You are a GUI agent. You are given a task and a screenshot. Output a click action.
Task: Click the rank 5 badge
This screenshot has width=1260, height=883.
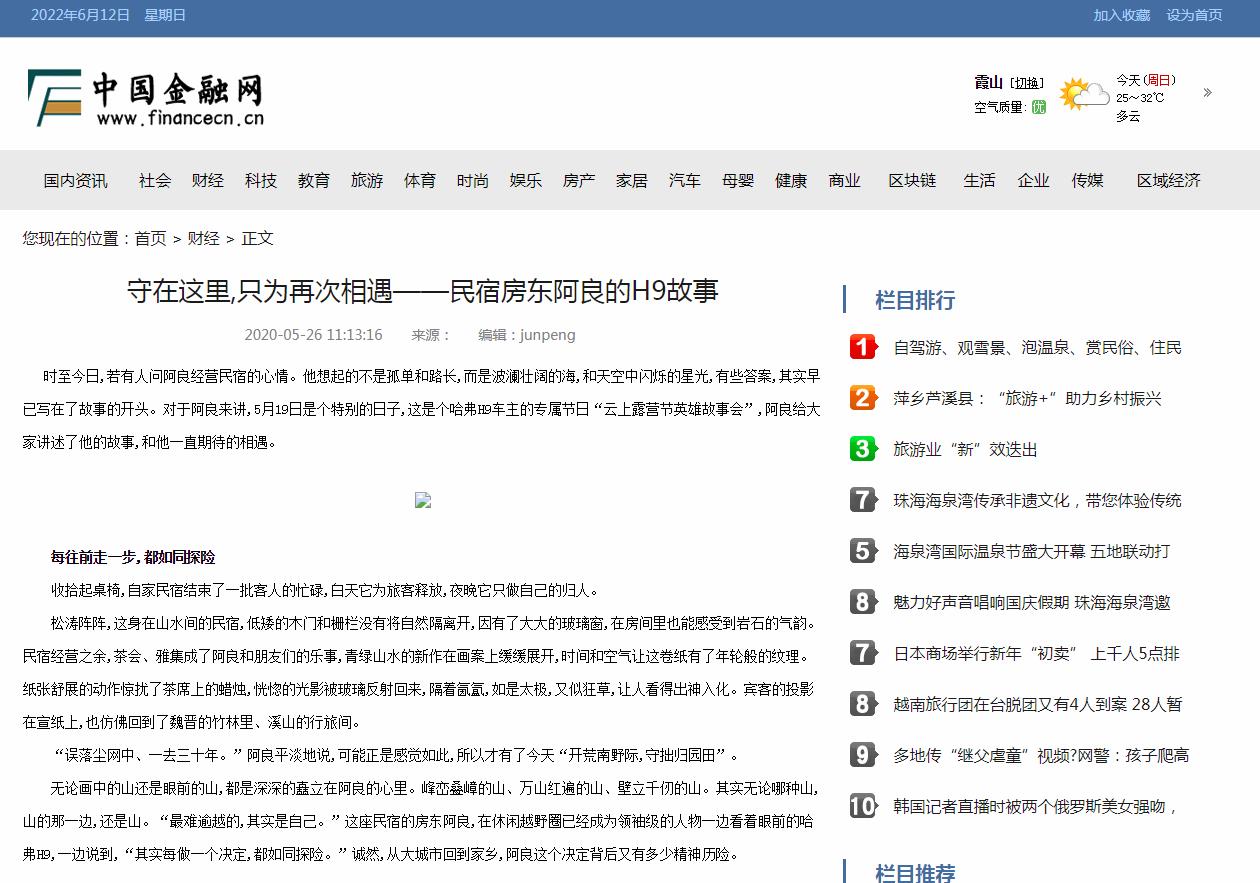pyautogui.click(x=863, y=551)
